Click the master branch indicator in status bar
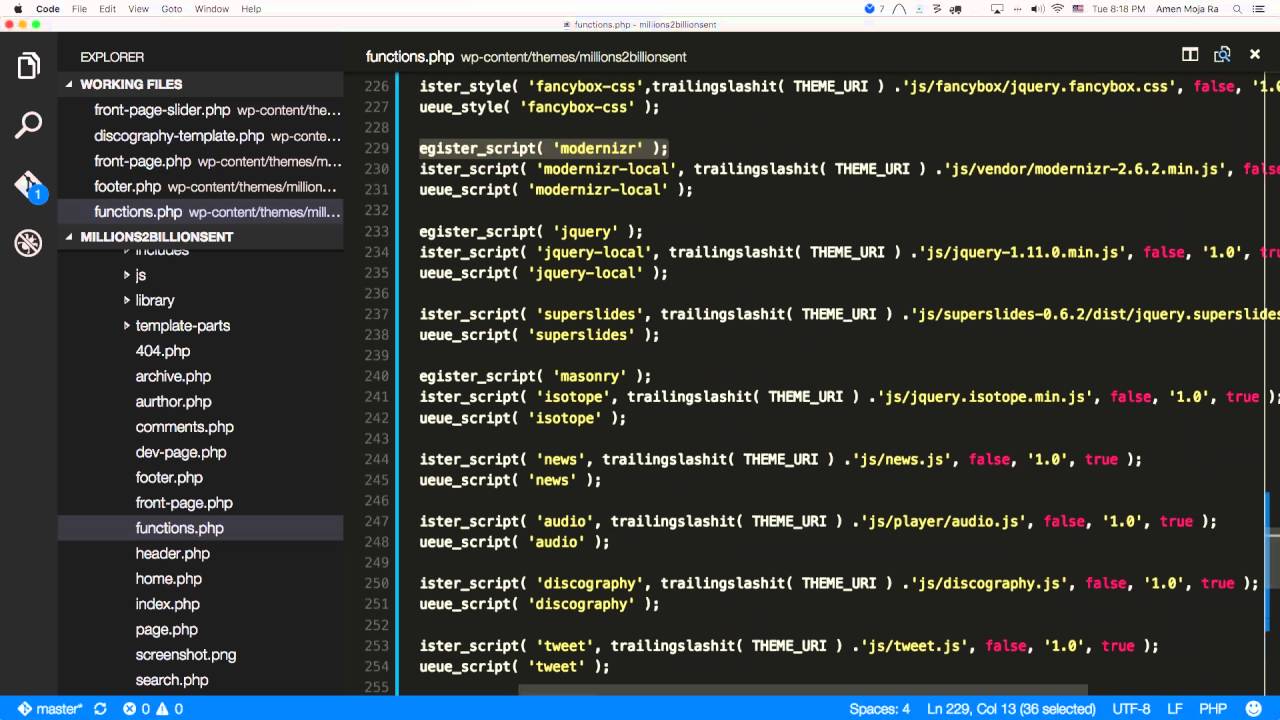 [50, 709]
